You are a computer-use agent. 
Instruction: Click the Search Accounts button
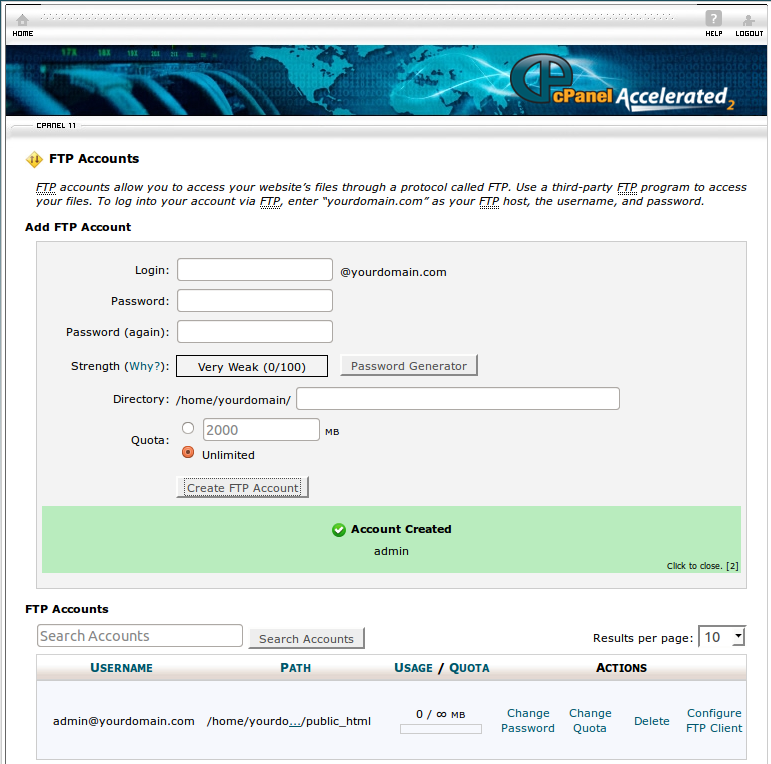pos(306,639)
